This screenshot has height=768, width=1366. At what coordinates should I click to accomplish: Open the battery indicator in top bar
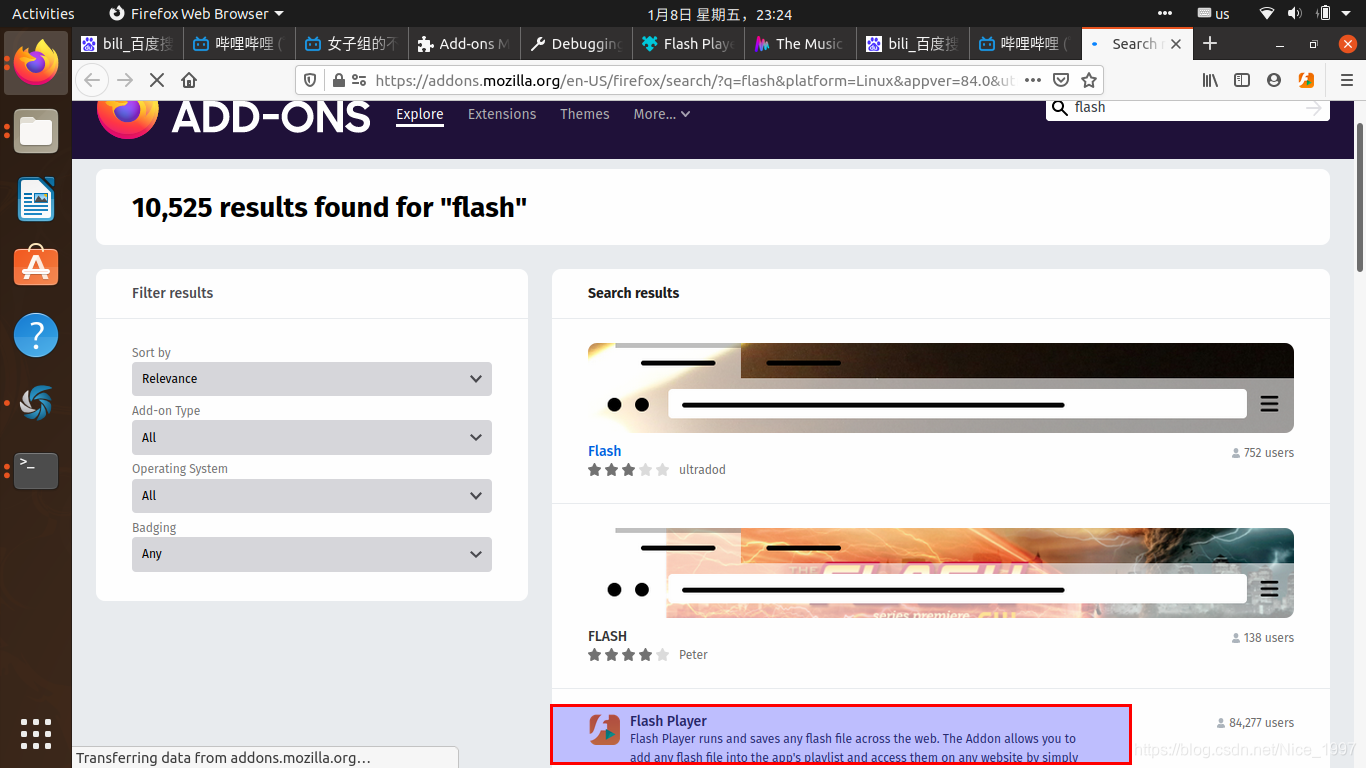point(1324,13)
